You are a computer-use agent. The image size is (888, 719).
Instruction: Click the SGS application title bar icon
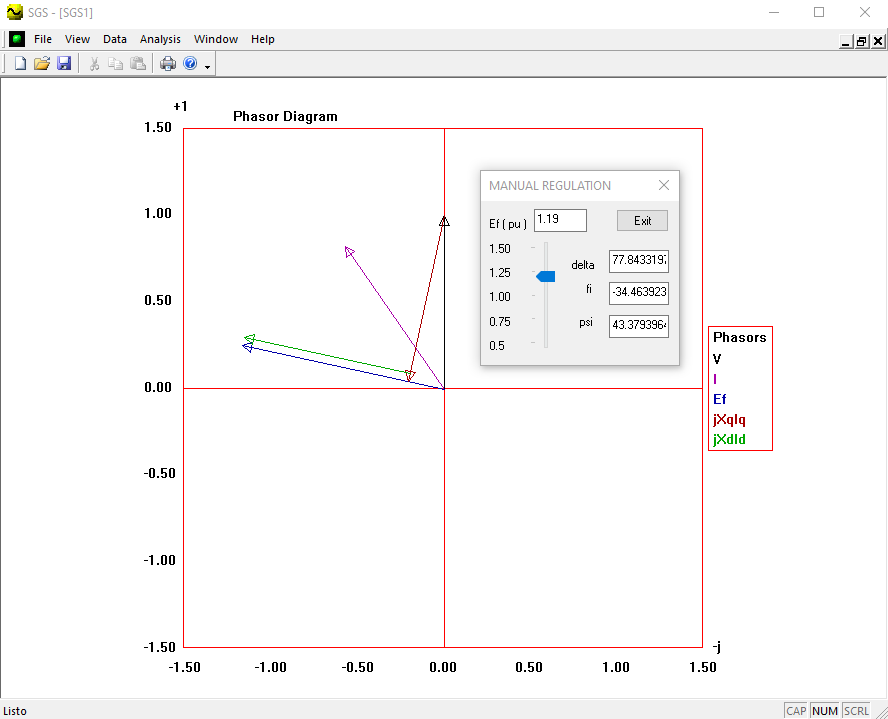point(14,12)
